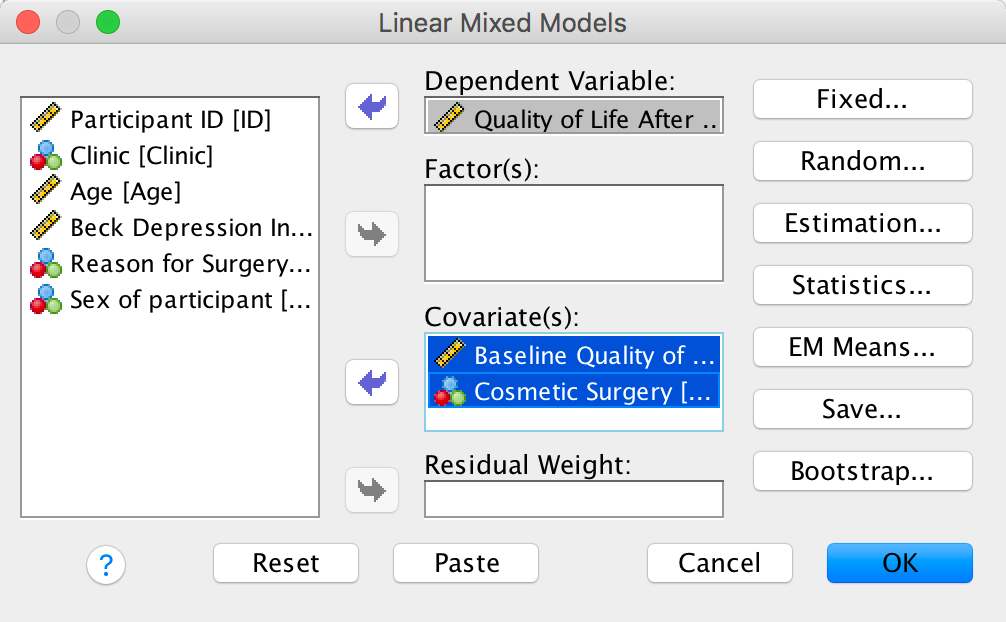Open the Fixed... effects dialog
Viewport: 1006px width, 622px height.
[862, 99]
